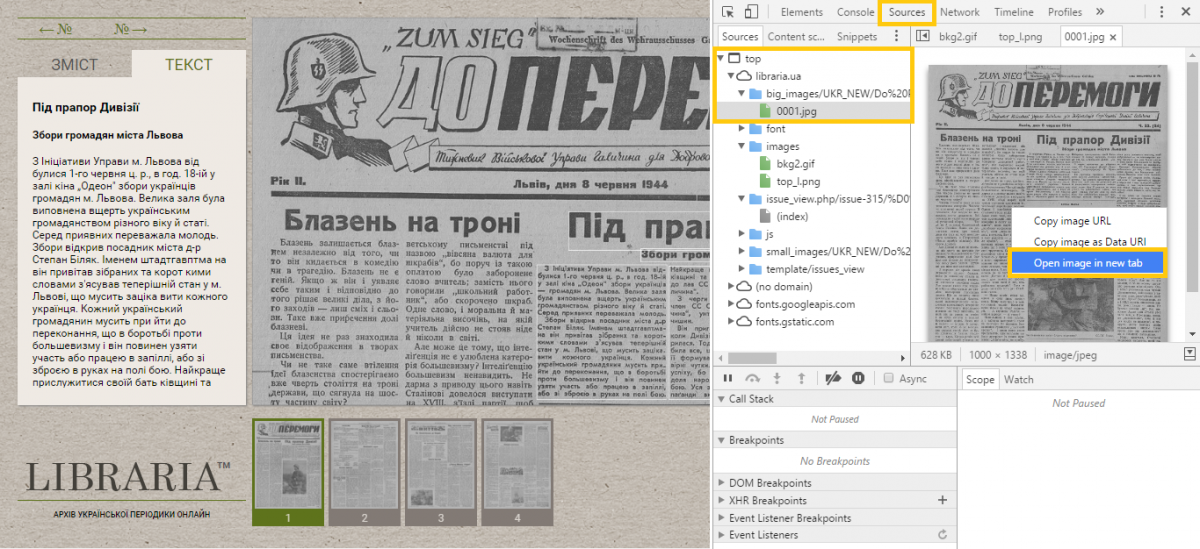Toggle the device toolbar icon
Image resolution: width=1200 pixels, height=549 pixels.
[751, 12]
